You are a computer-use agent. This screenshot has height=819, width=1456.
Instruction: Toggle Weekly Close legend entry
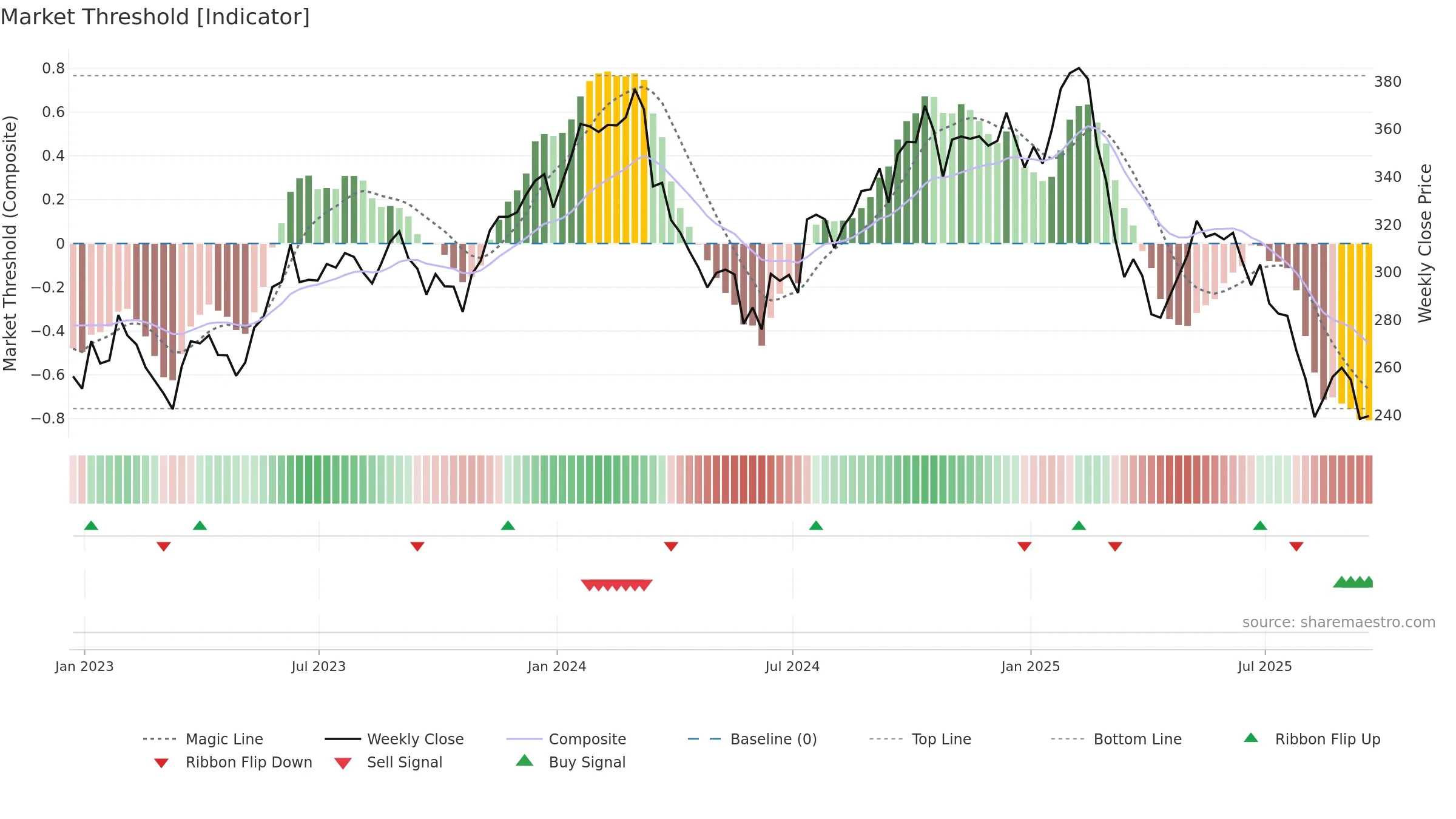pyautogui.click(x=394, y=739)
